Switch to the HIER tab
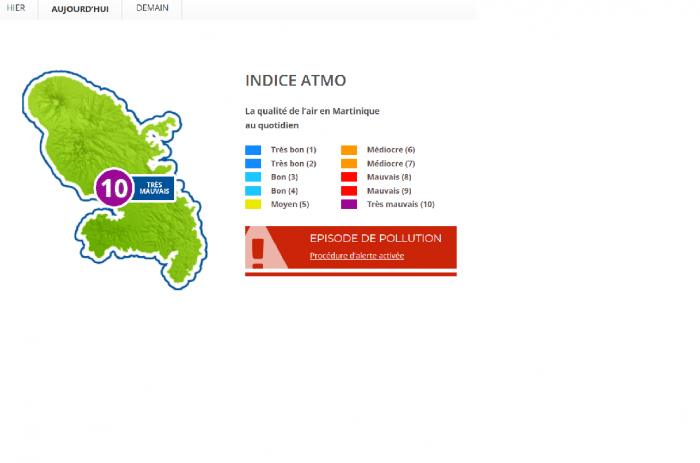 [16, 8]
